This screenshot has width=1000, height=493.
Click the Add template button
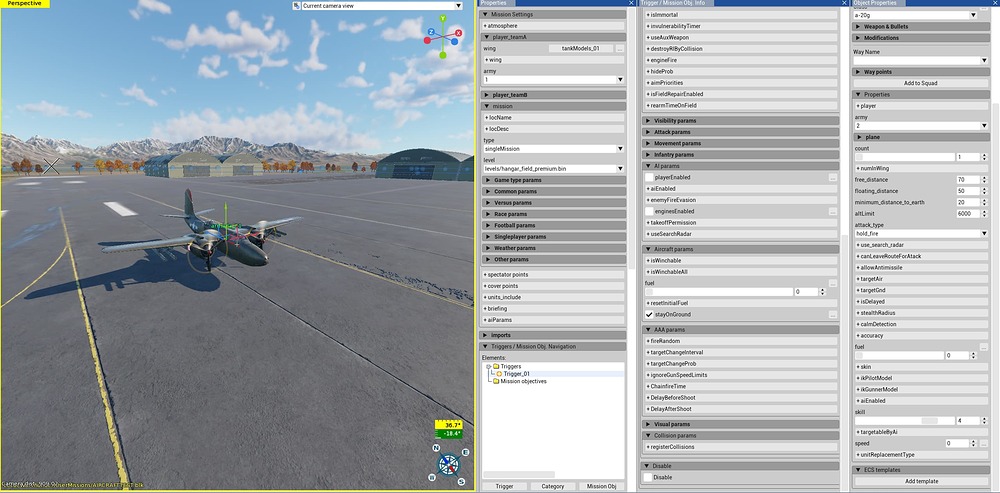pos(921,482)
